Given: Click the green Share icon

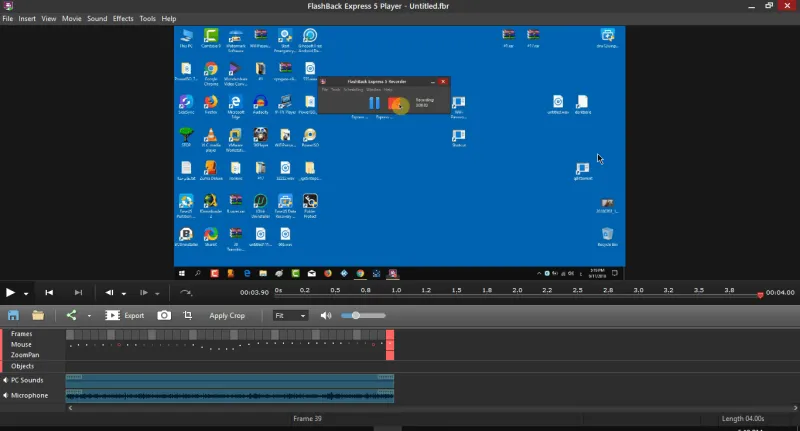Looking at the screenshot, I should point(71,315).
